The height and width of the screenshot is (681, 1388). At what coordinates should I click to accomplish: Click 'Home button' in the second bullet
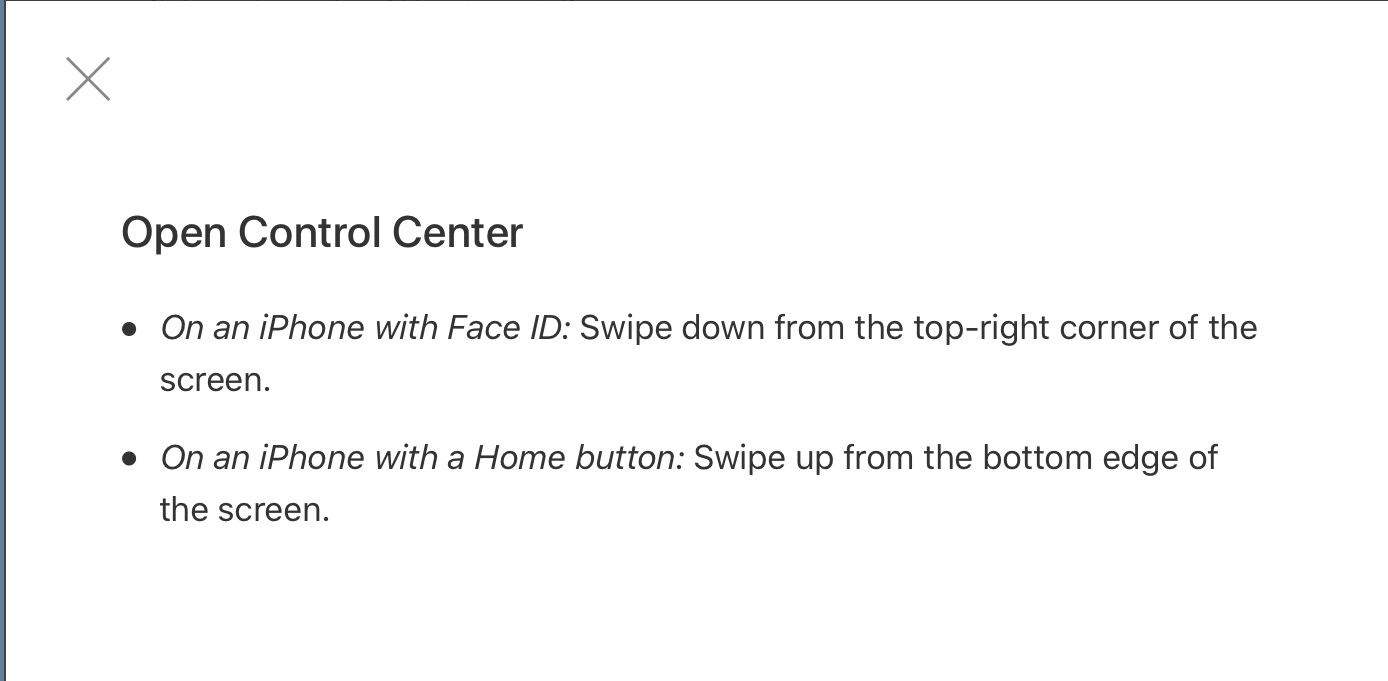tap(575, 458)
